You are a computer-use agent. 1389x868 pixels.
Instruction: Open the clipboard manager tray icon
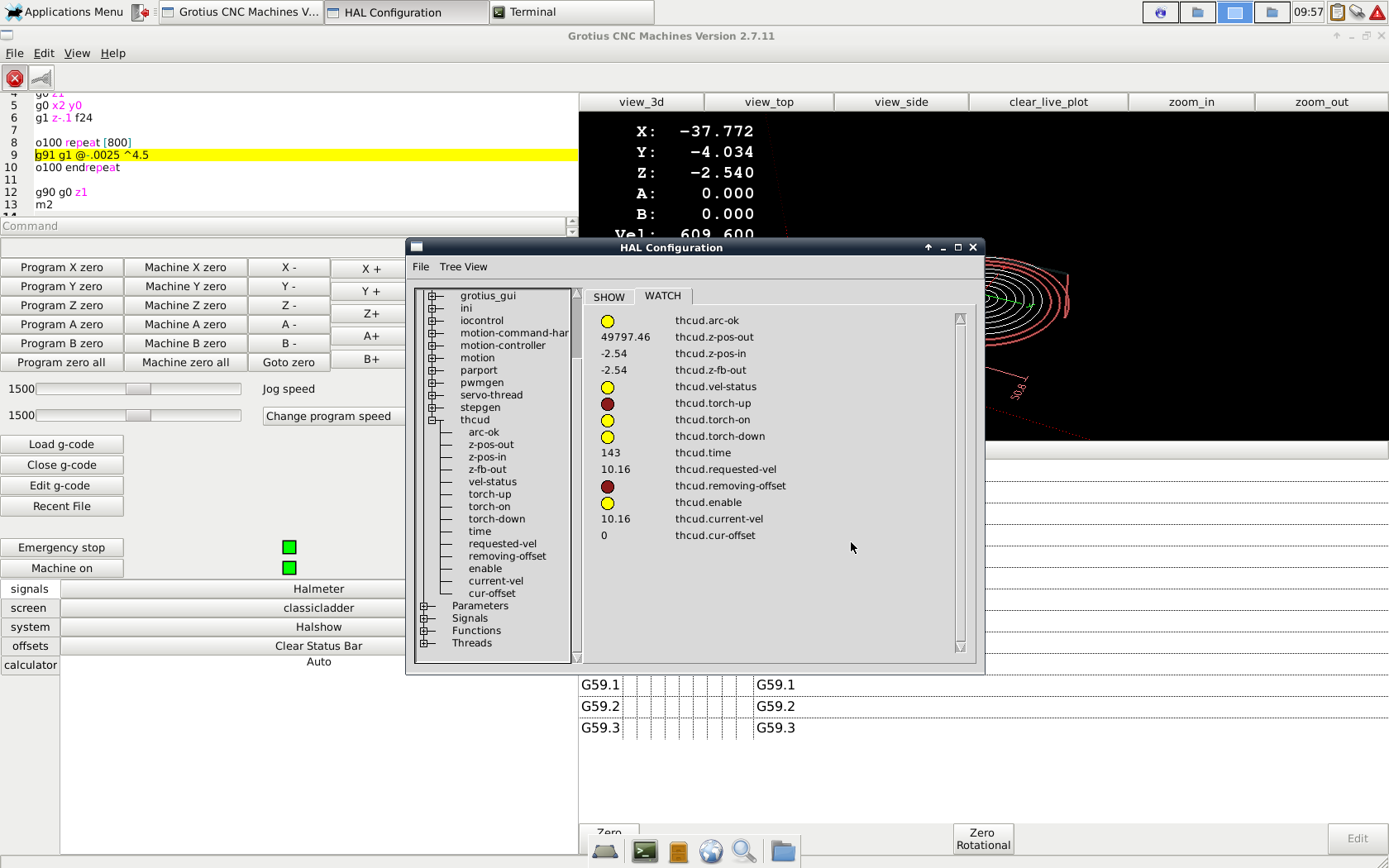[x=1337, y=12]
